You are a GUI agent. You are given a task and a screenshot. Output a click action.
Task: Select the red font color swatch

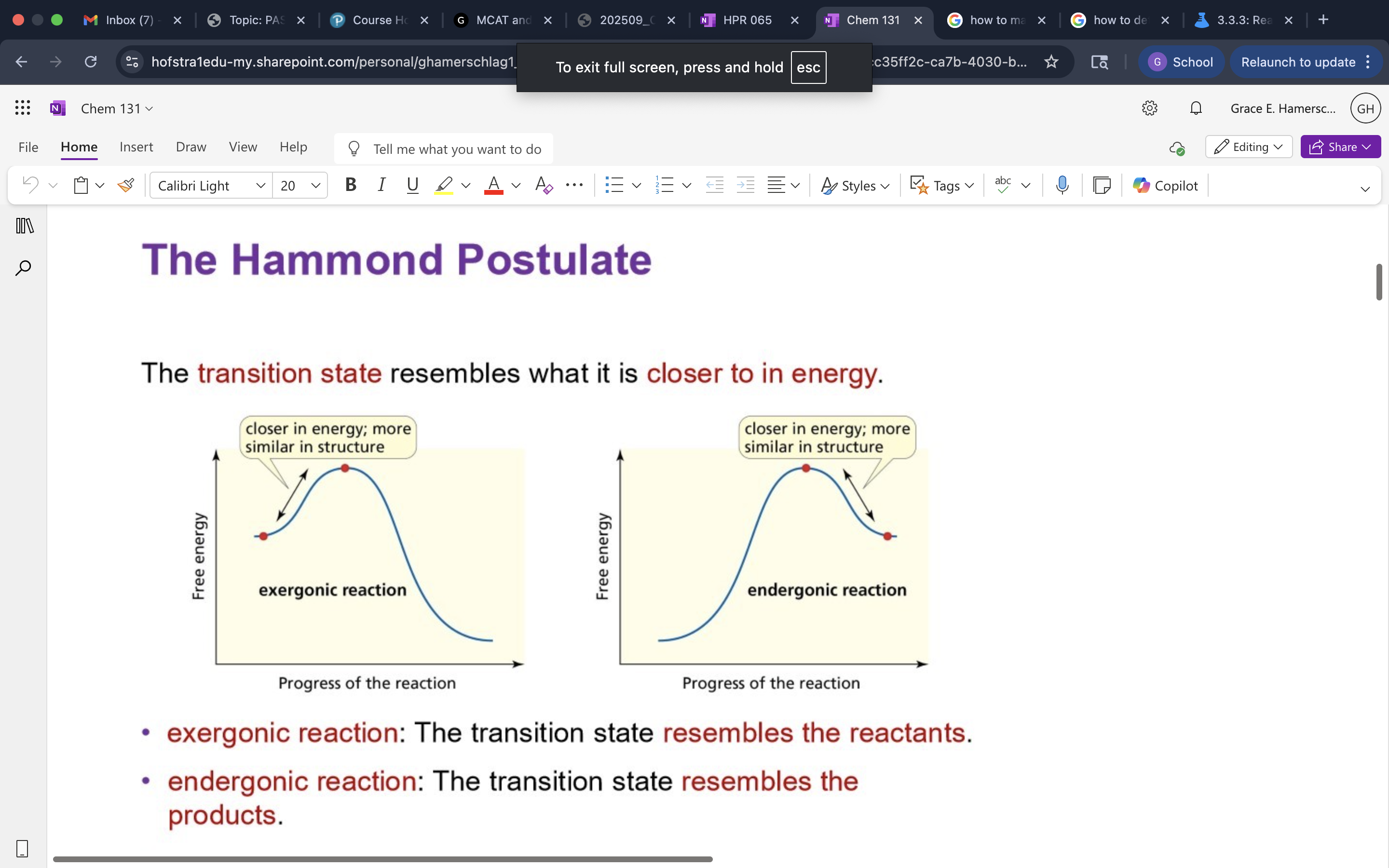point(493,185)
